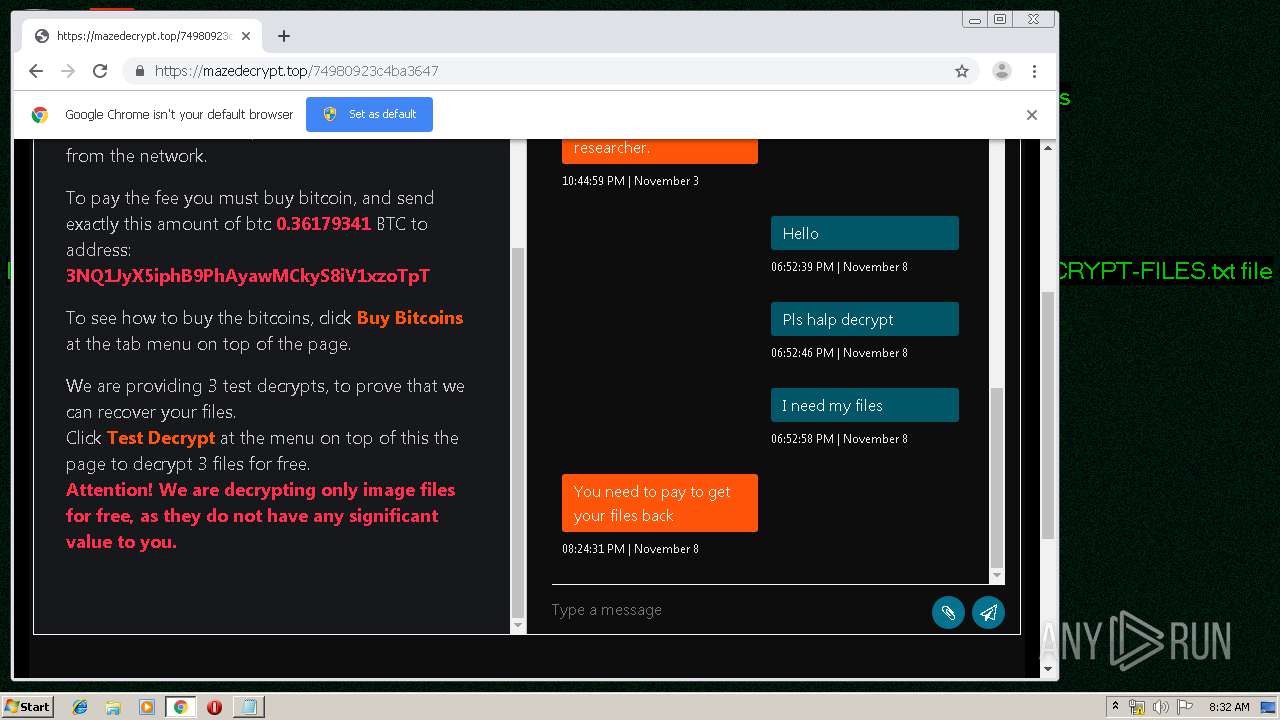Screen dimensions: 1280x720
Task: Click the paperclip attach file button
Action: point(948,613)
